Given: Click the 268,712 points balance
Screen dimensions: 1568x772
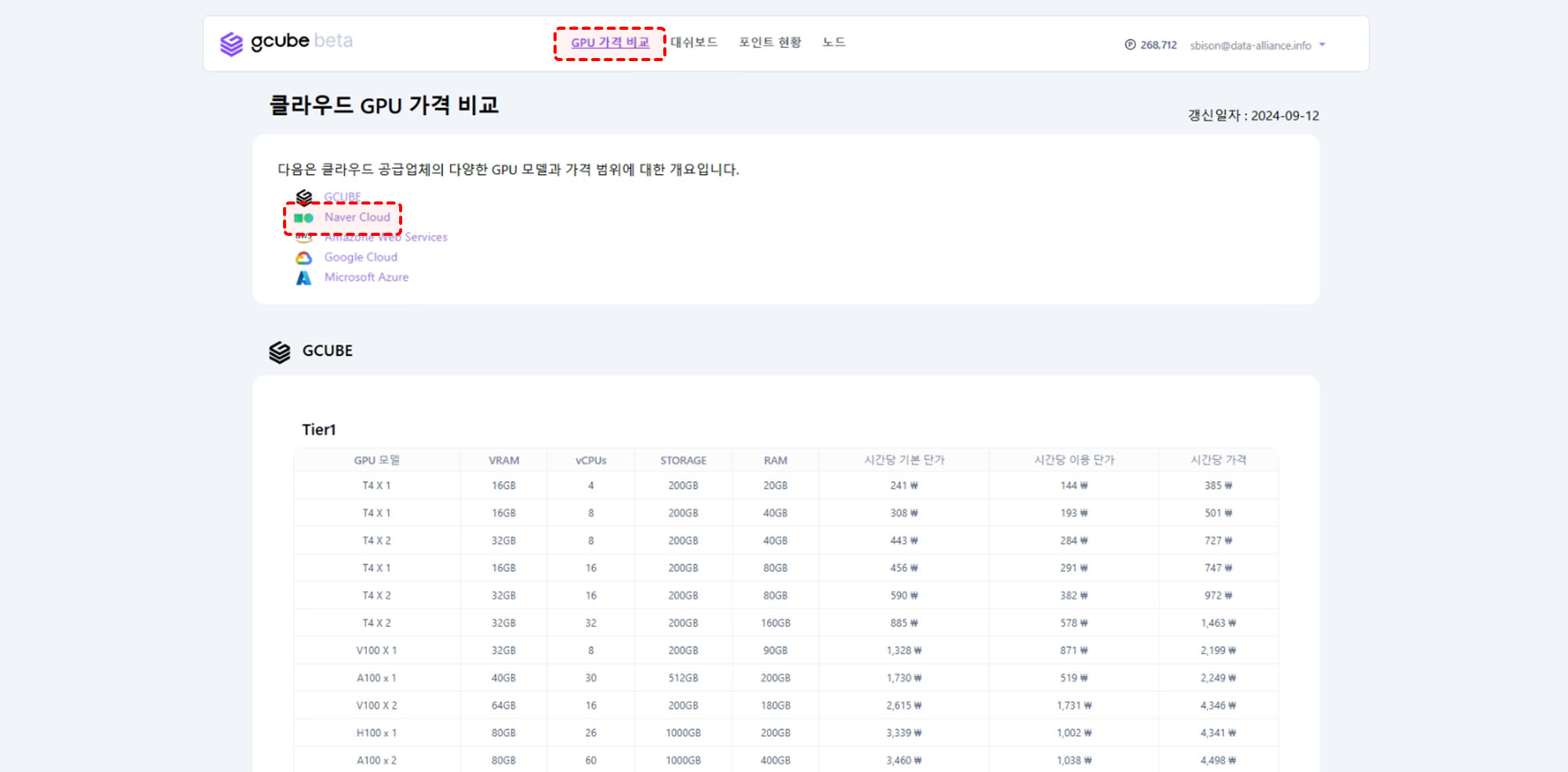Looking at the screenshot, I should click(1159, 45).
